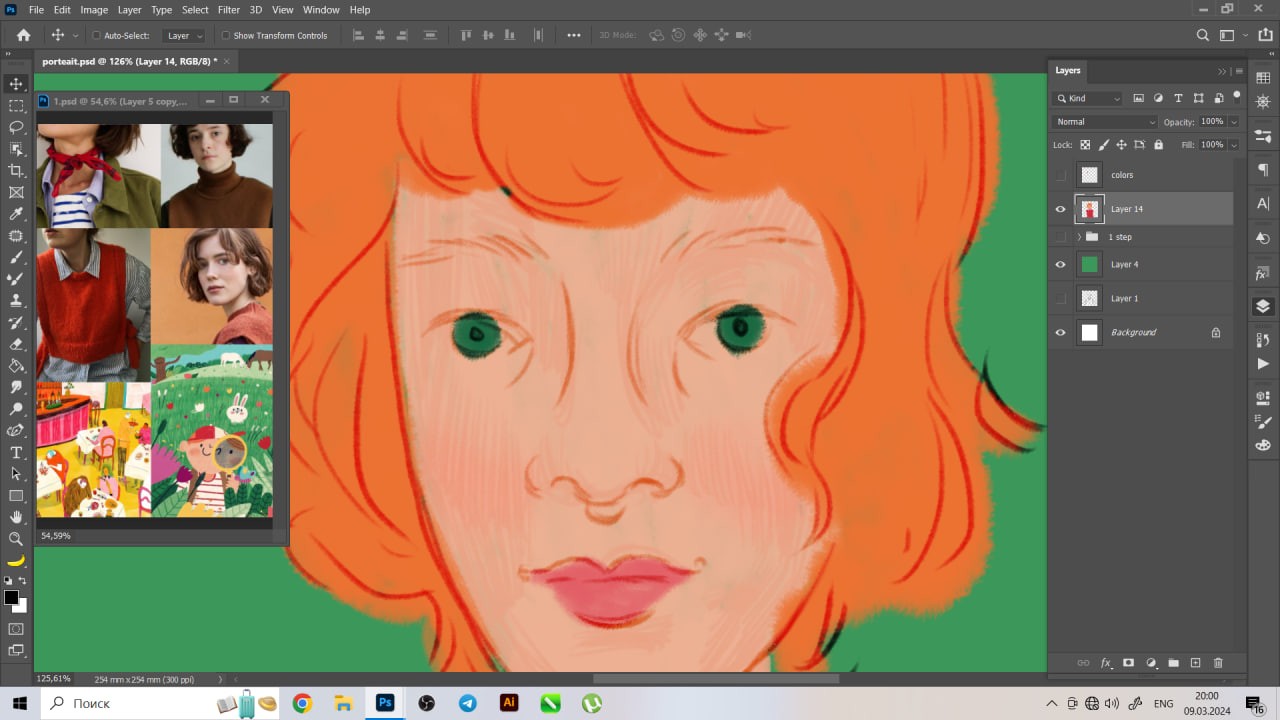The width and height of the screenshot is (1280, 720).
Task: Open the Normal blend mode dropdown
Action: pos(1104,122)
